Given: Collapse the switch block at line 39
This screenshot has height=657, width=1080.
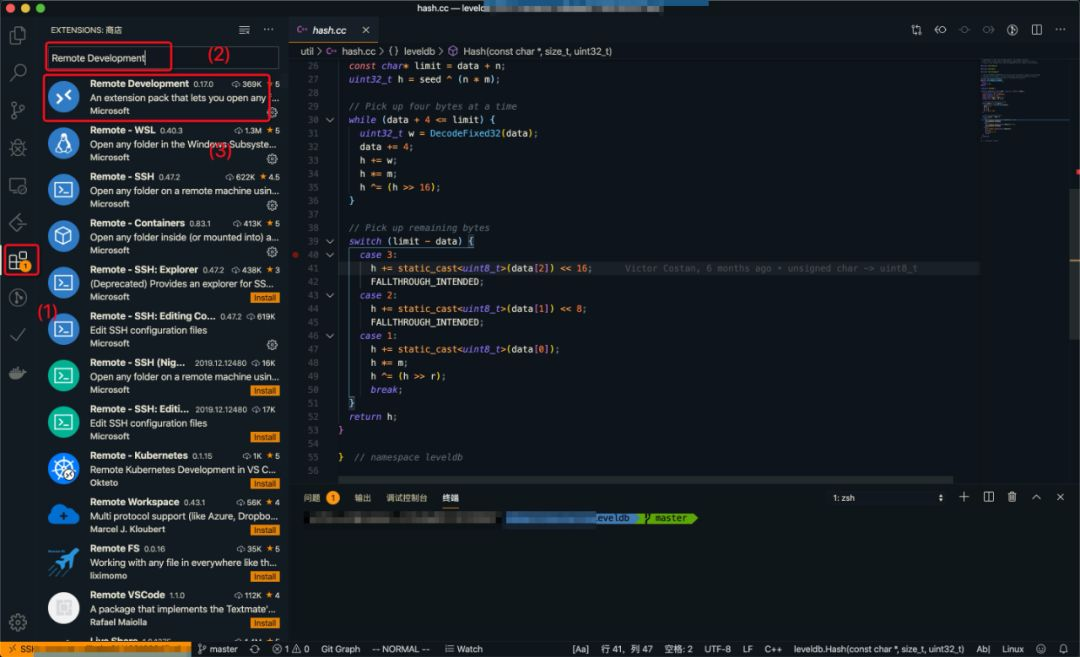Looking at the screenshot, I should pos(330,241).
